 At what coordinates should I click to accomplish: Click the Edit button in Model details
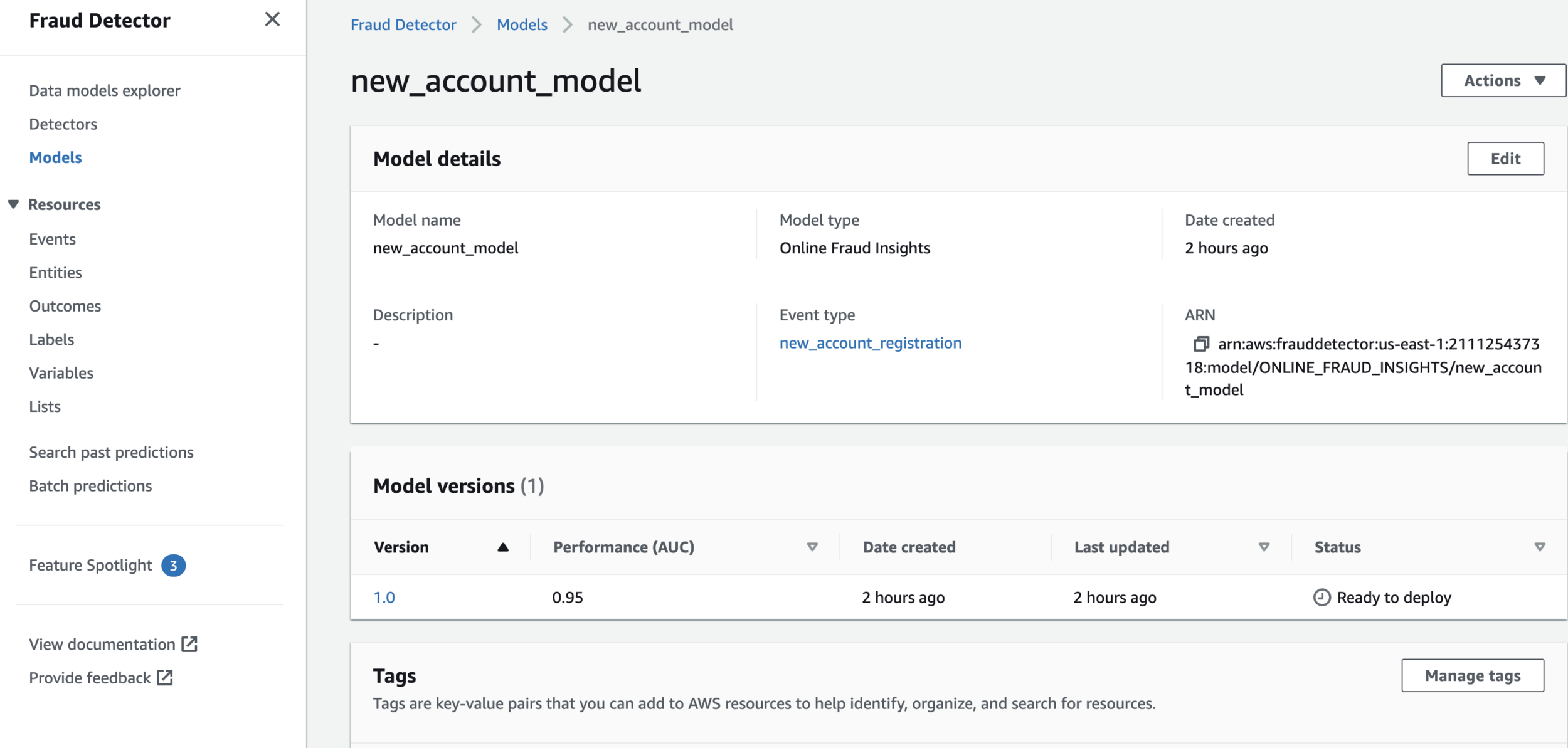(1505, 159)
